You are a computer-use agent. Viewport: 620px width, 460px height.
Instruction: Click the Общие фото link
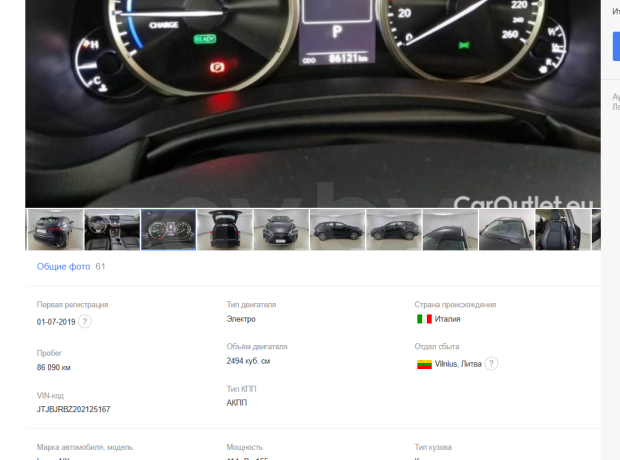point(63,267)
